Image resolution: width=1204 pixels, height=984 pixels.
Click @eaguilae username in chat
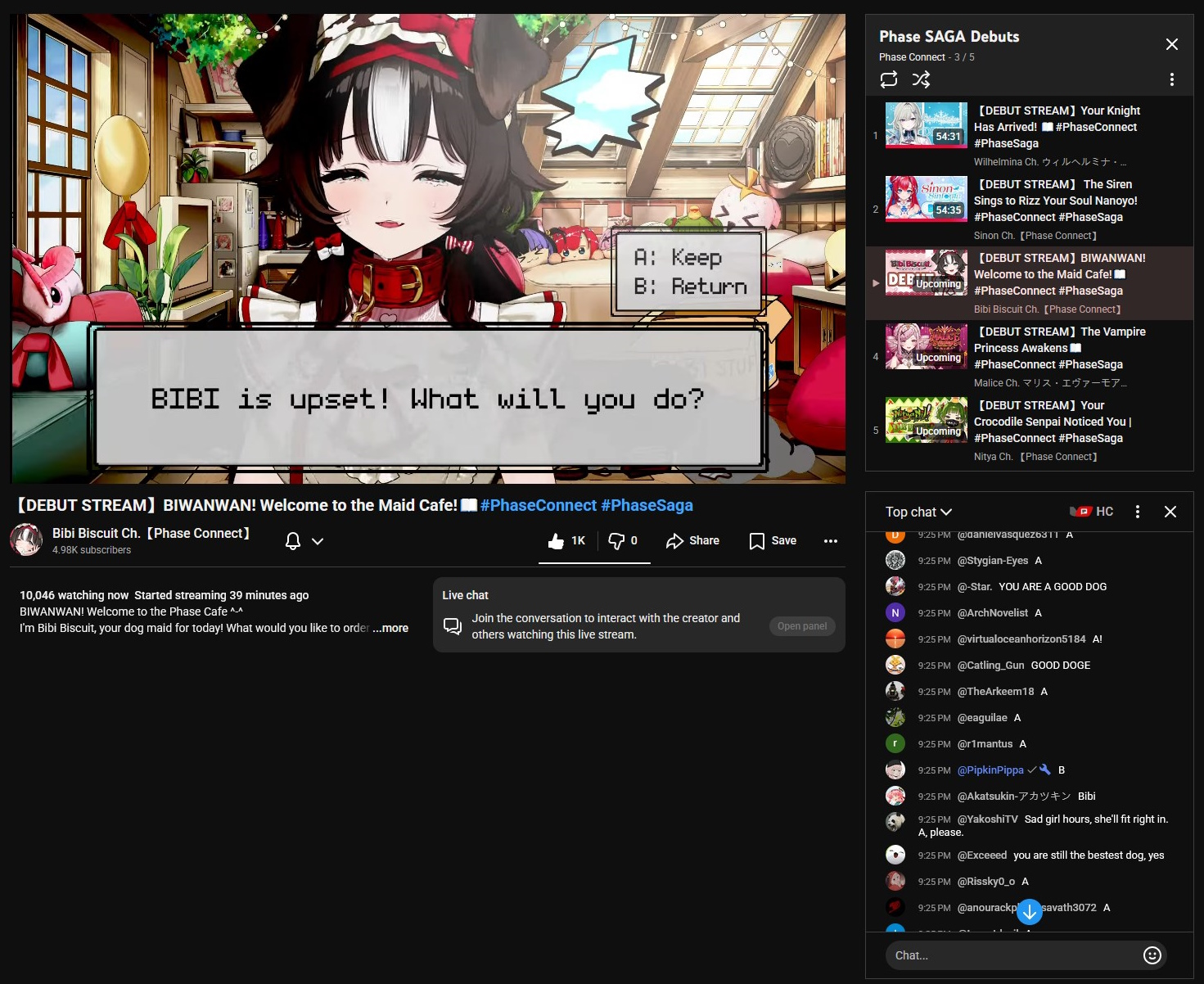coord(982,718)
